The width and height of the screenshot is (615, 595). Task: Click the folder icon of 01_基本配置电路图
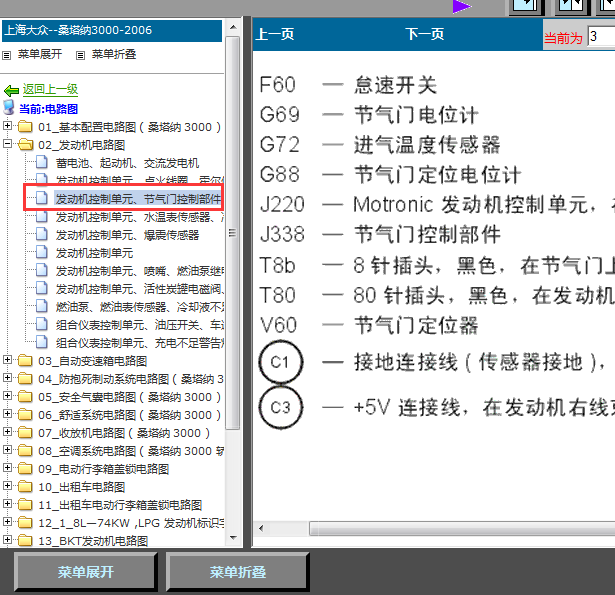click(x=25, y=127)
